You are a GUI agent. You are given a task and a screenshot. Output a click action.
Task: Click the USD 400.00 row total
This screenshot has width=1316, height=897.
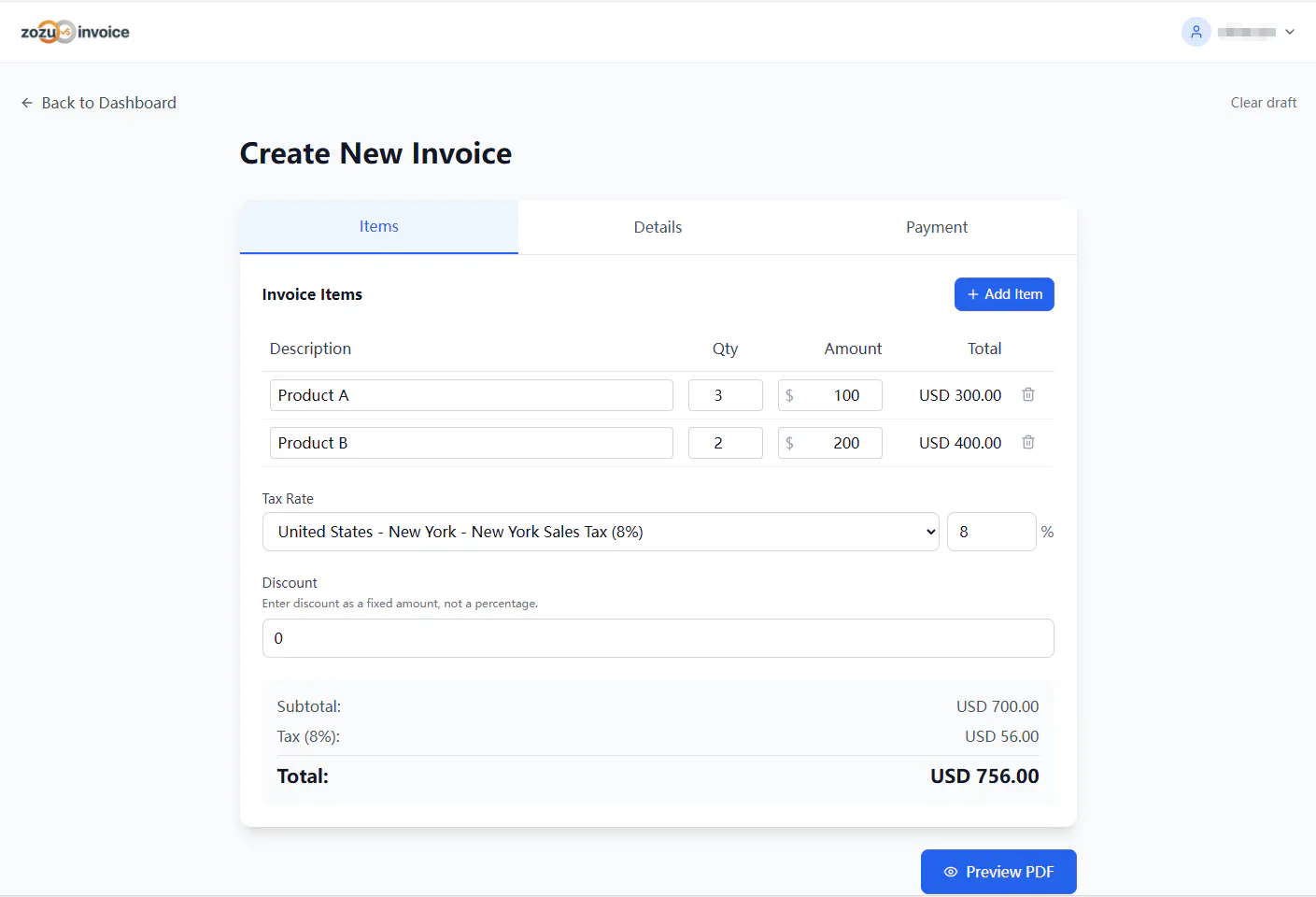960,443
